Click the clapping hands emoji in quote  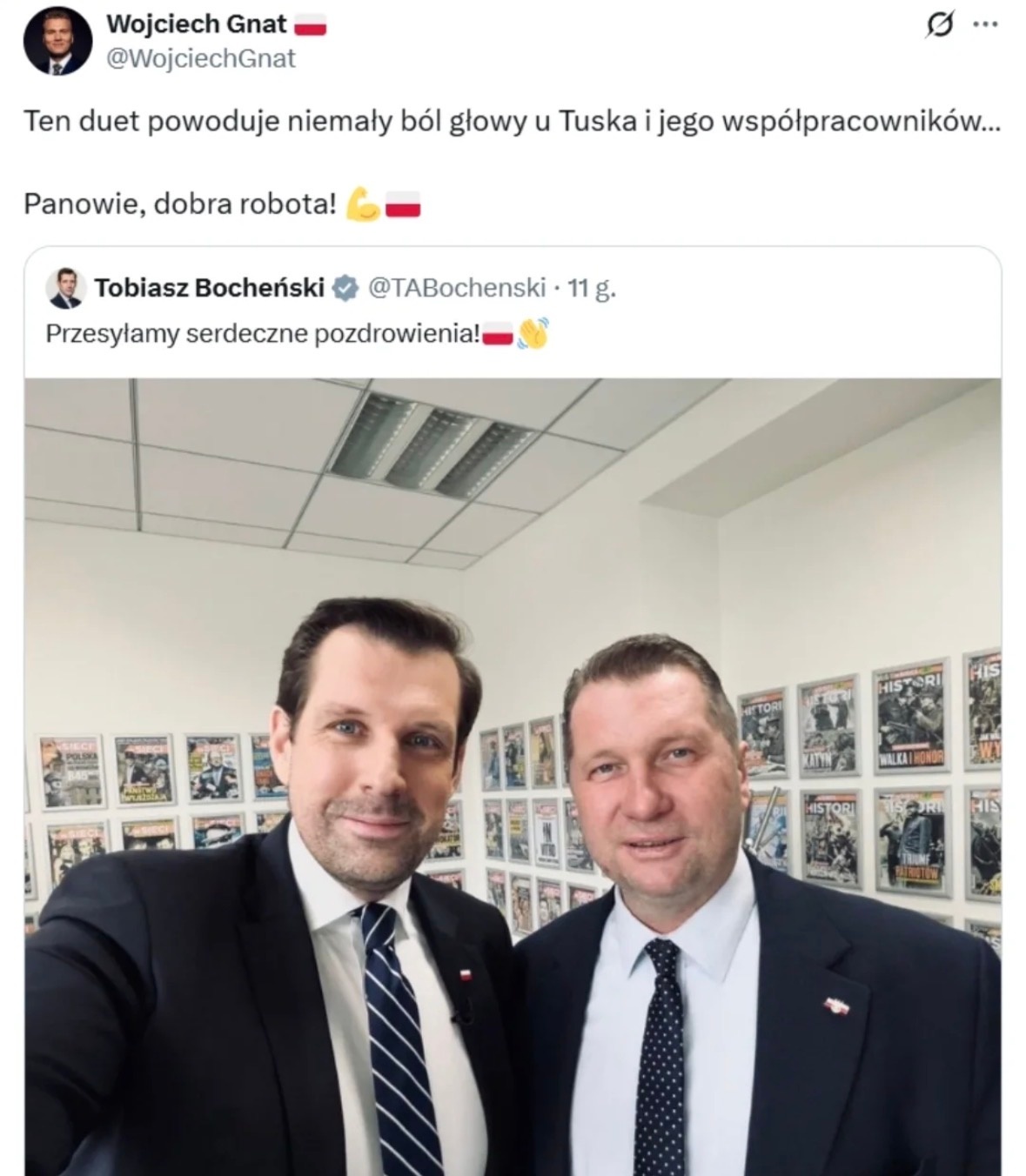tap(532, 334)
